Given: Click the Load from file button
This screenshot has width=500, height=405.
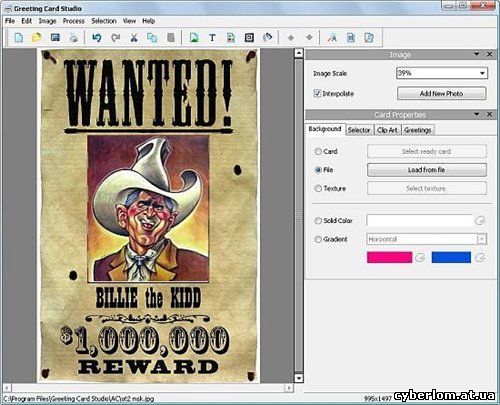Looking at the screenshot, I should 427,170.
